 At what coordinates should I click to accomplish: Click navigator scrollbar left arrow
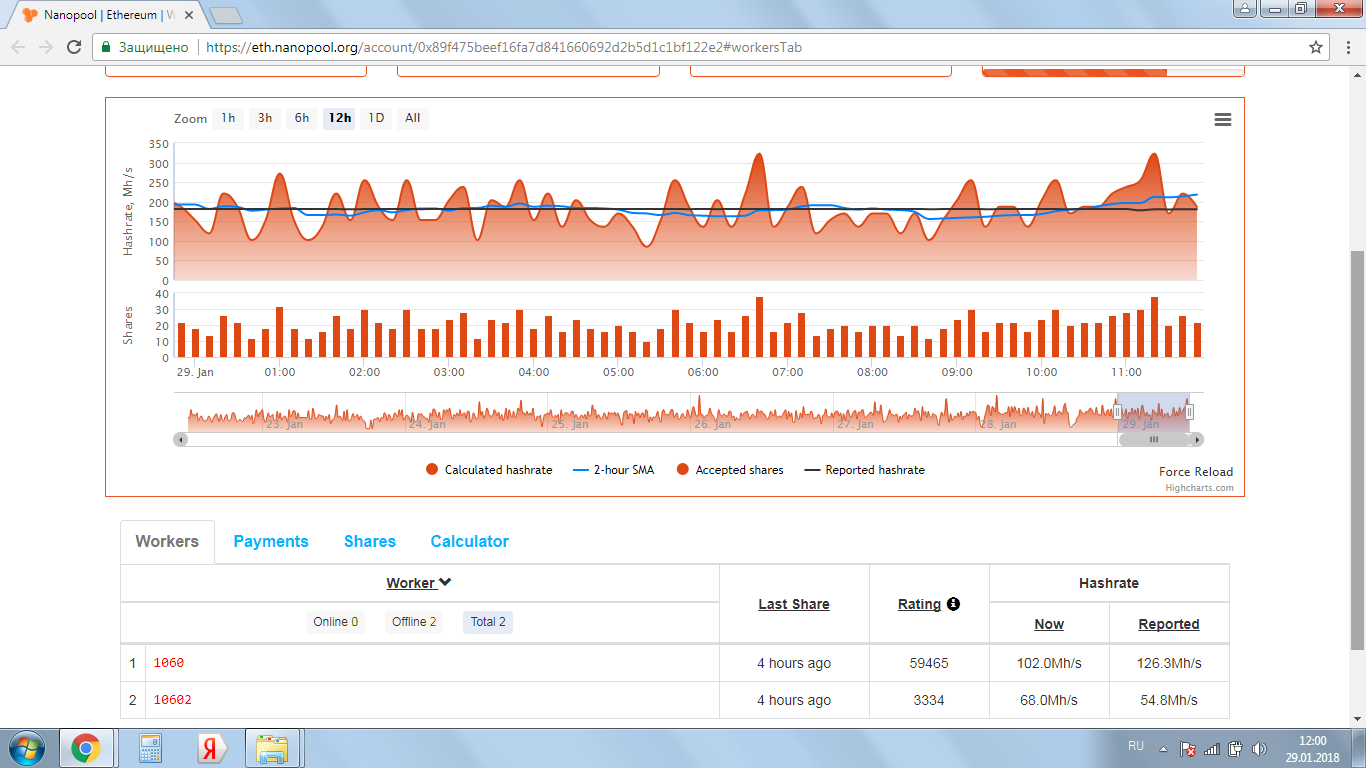click(180, 439)
